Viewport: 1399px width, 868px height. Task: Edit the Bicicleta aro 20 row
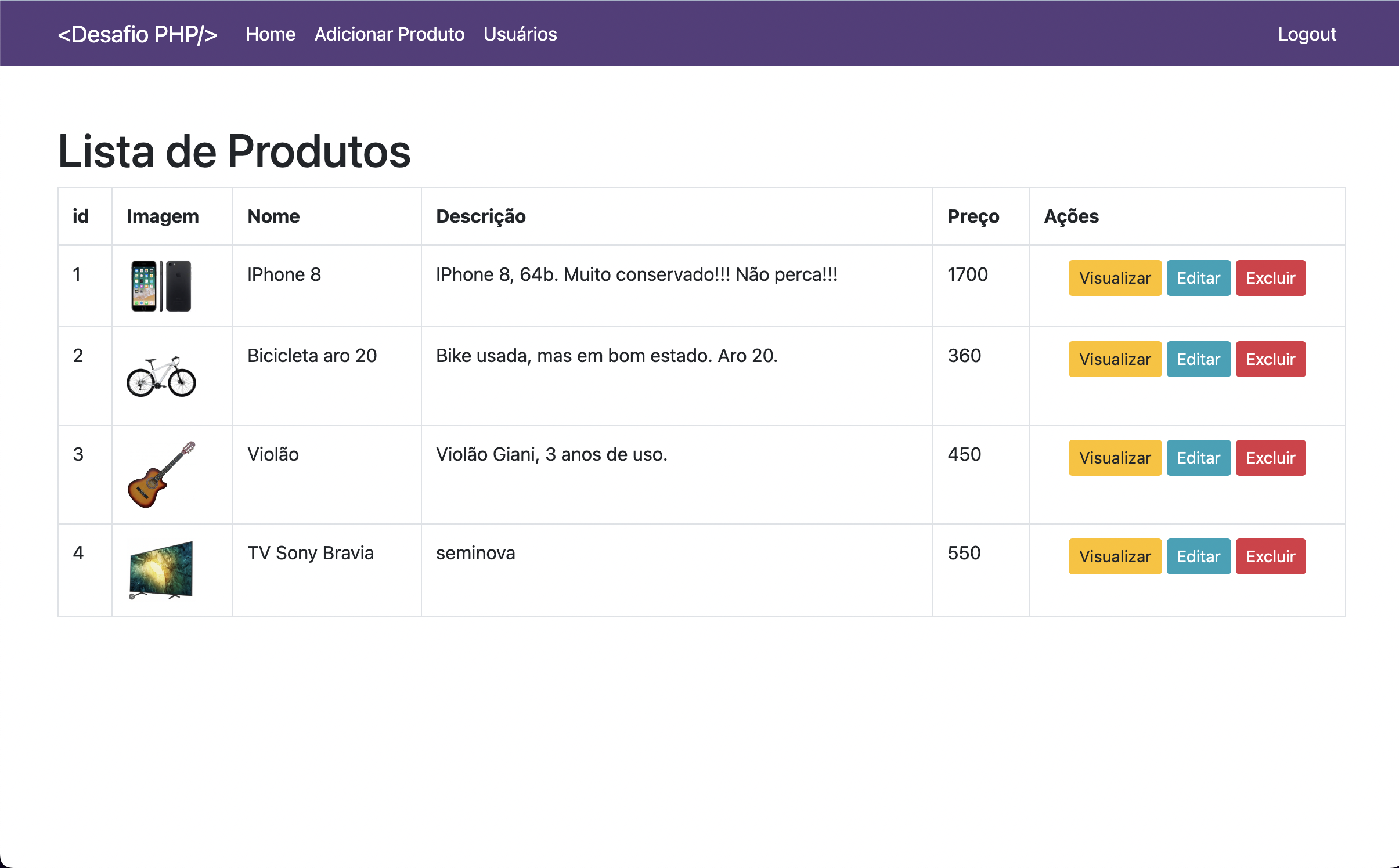pyautogui.click(x=1198, y=359)
